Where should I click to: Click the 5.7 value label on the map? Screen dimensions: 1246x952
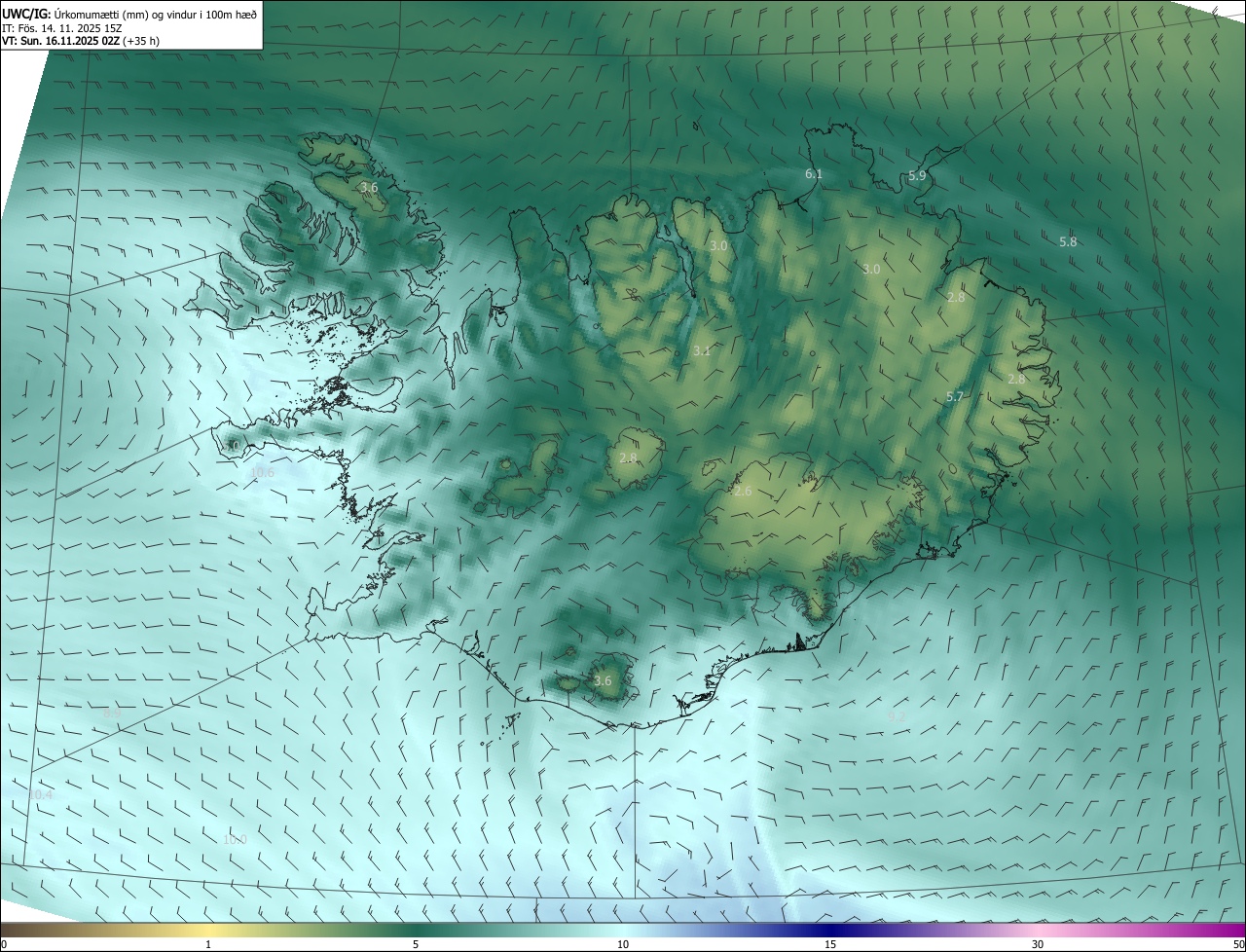pos(955,396)
